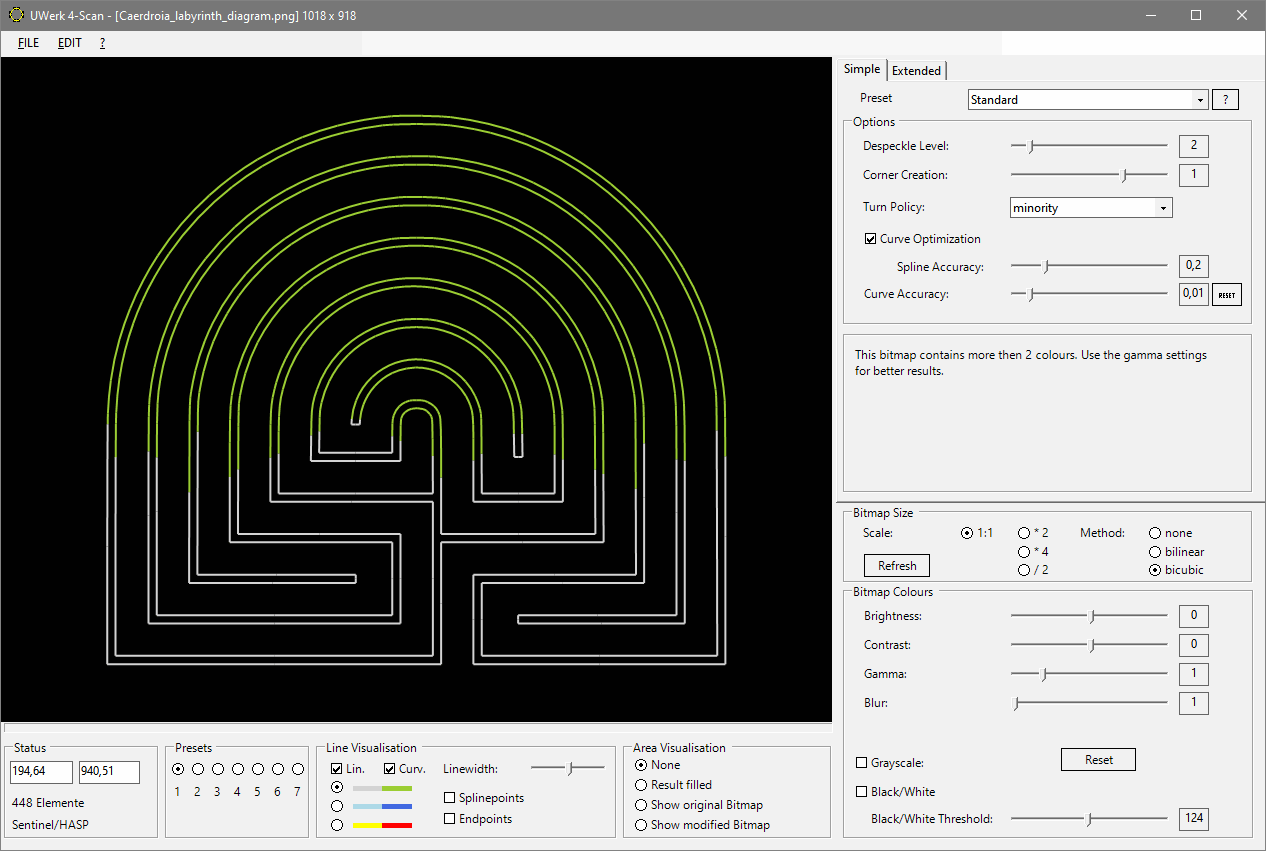This screenshot has height=851, width=1266.
Task: Click the Bitmap Colours Reset button
Action: click(x=1098, y=760)
